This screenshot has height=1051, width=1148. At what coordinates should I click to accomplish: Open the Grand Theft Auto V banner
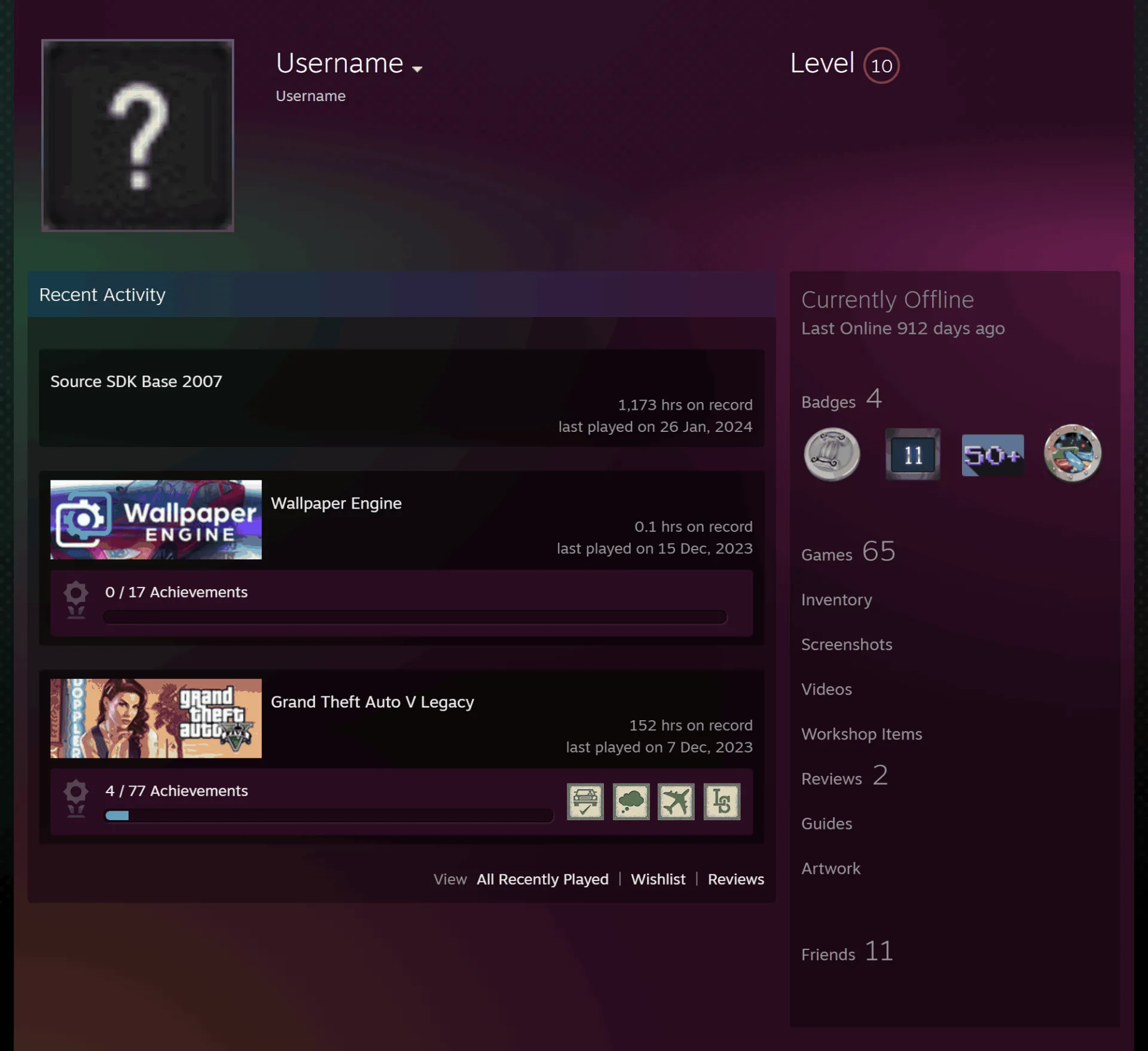[x=156, y=718]
